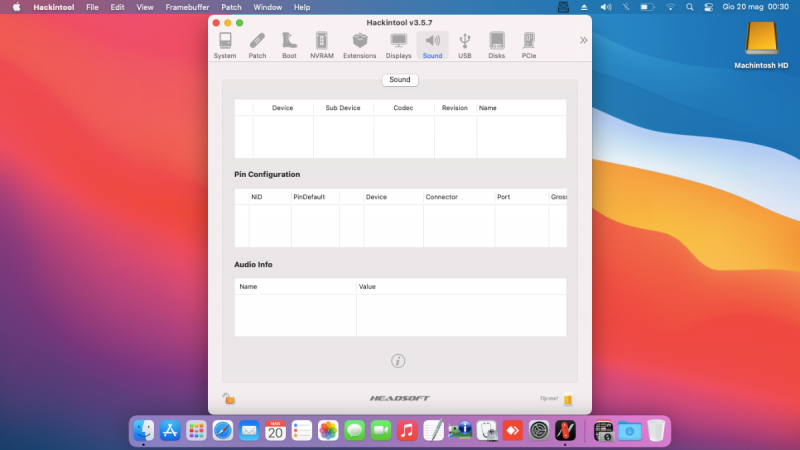Screen dimensions: 800x450
Task: Open the Edit menu
Action: 117,7
